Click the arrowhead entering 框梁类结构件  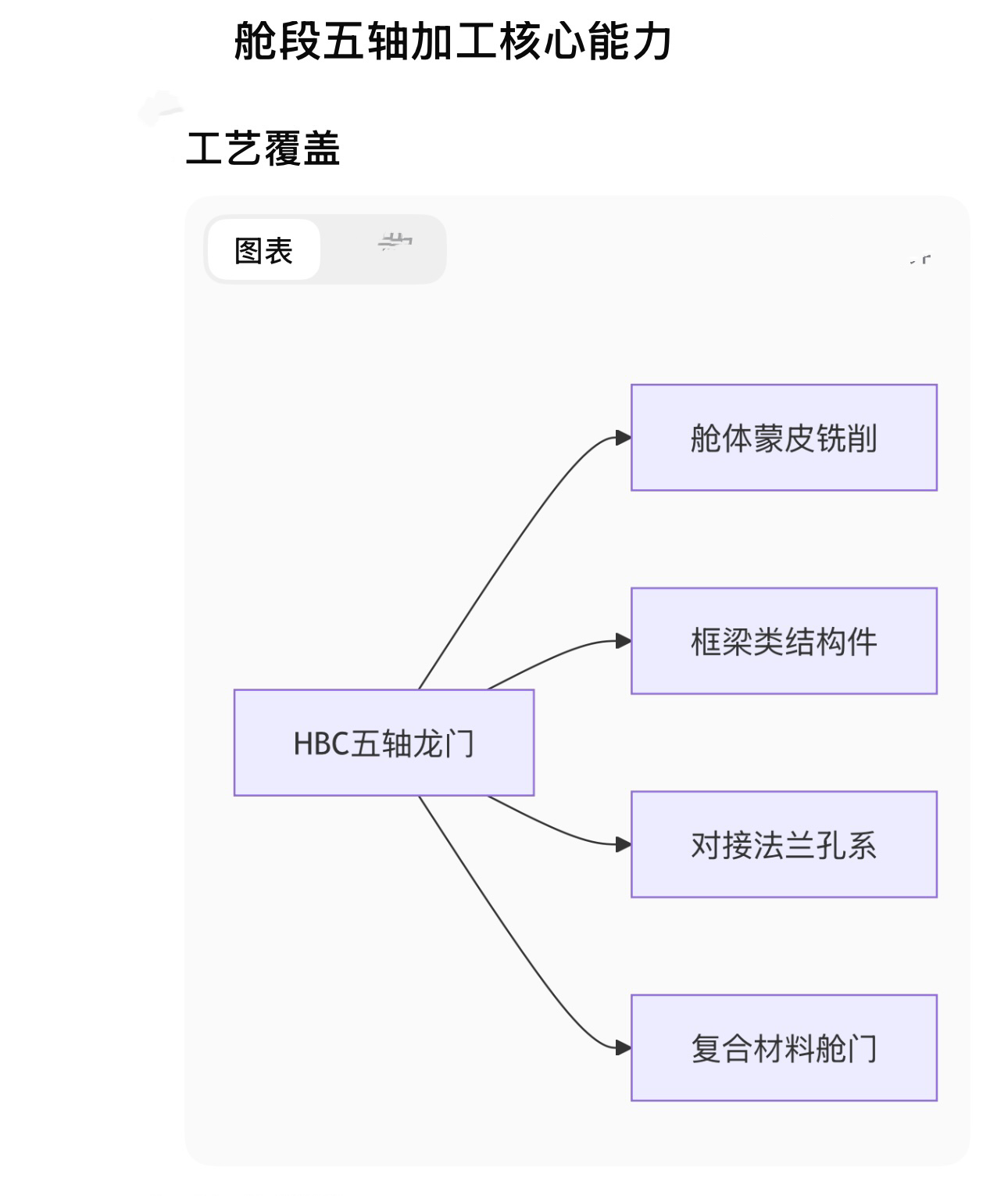623,641
